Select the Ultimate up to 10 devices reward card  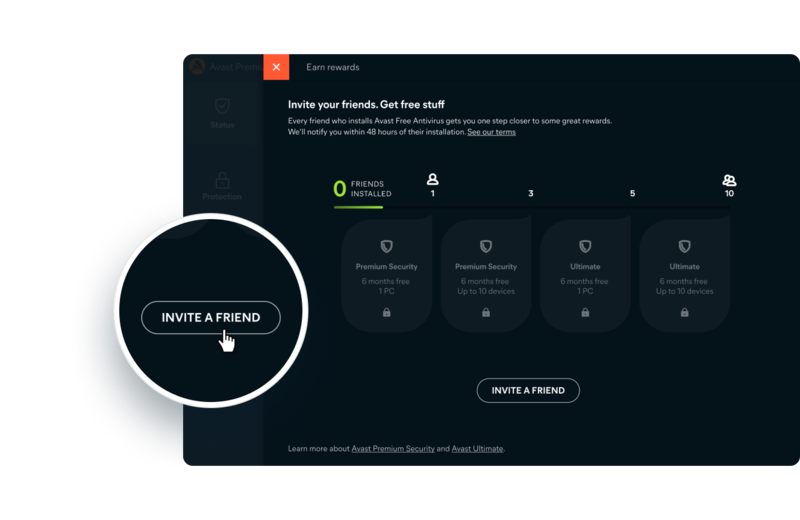[685, 274]
